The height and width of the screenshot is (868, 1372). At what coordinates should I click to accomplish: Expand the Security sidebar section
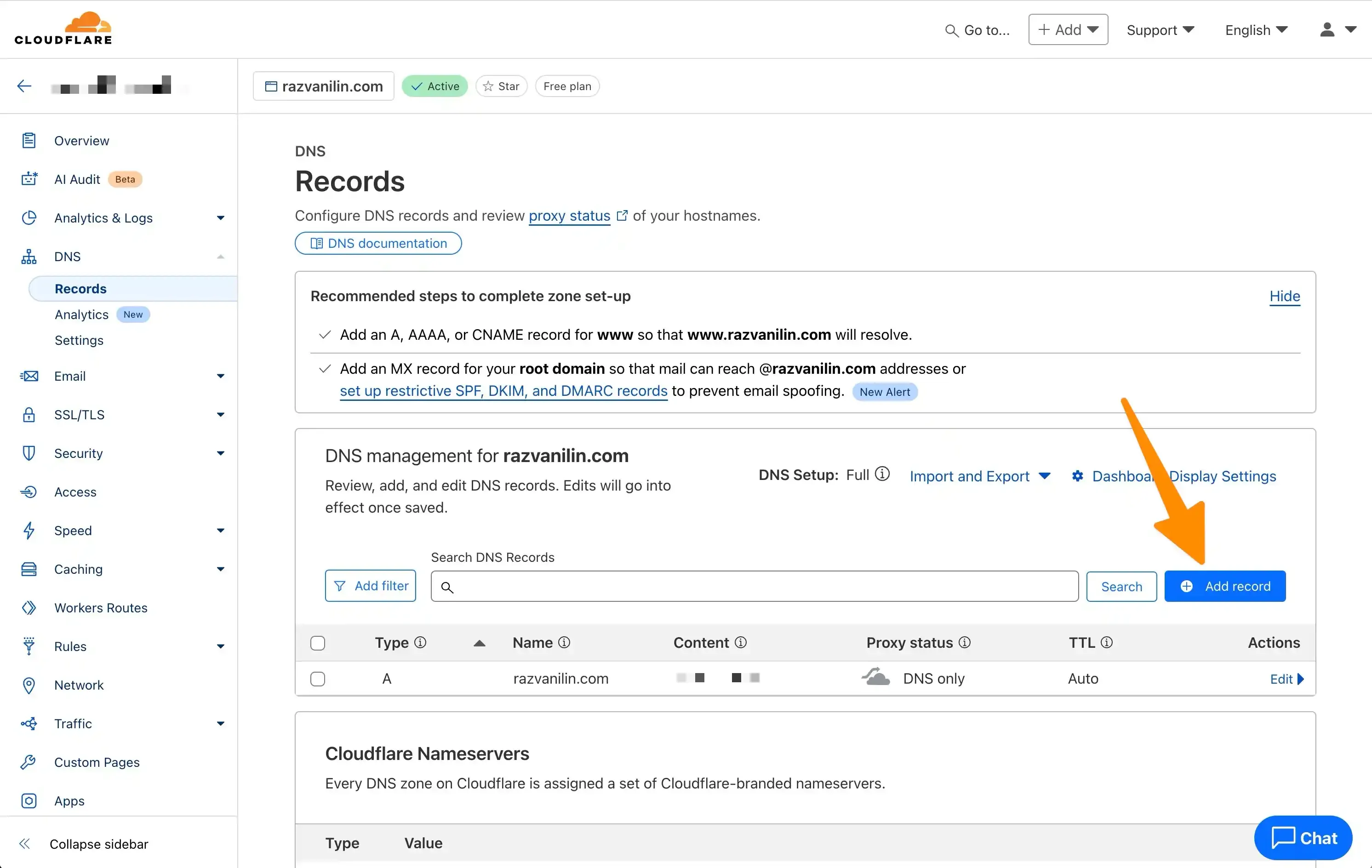221,453
